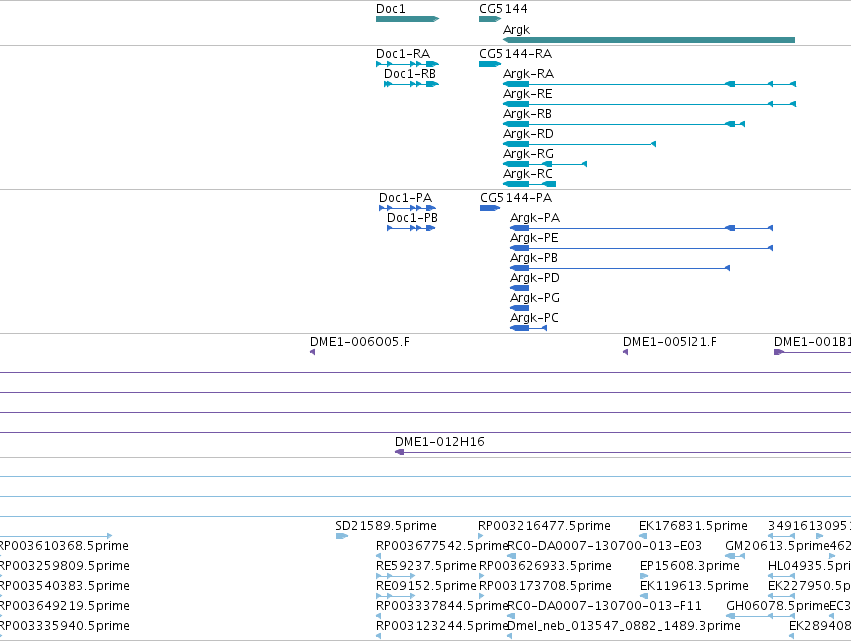The width and height of the screenshot is (851, 641).
Task: Select the RP003626933.5prime EST label
Action: click(545, 566)
